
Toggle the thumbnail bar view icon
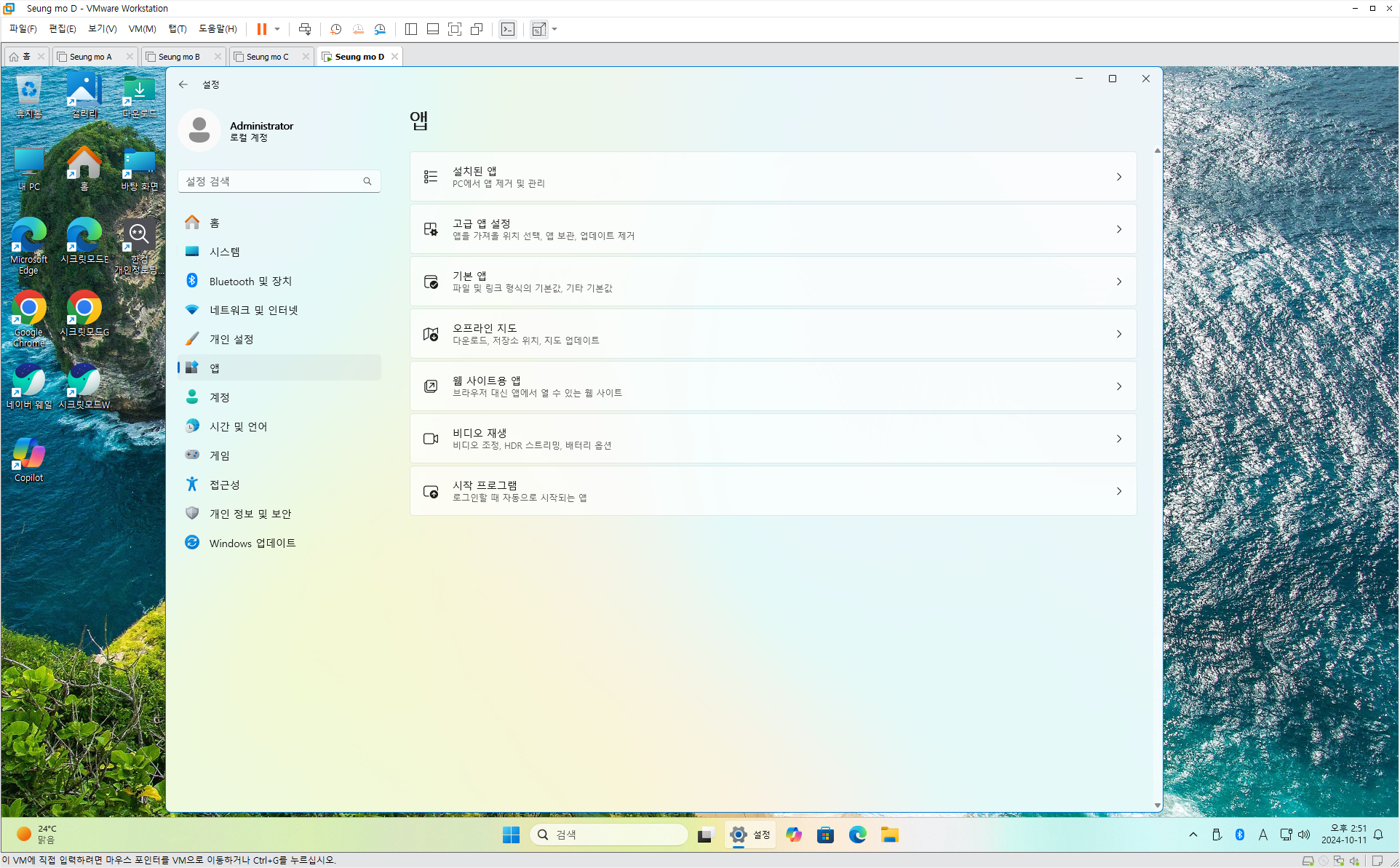(433, 29)
